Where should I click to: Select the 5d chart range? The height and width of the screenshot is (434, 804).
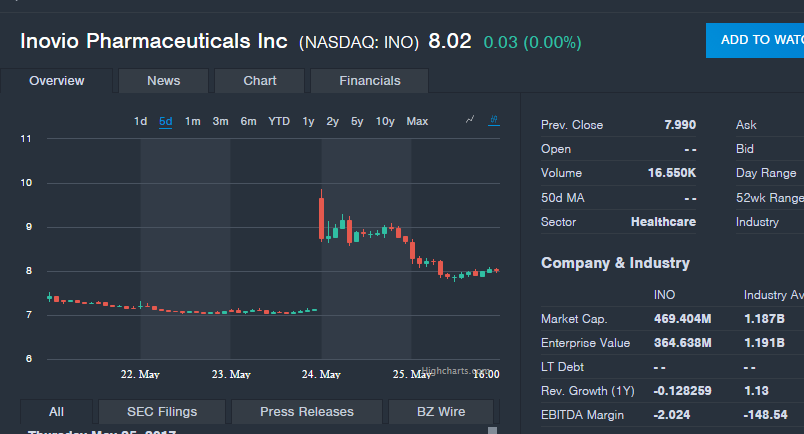pos(166,122)
